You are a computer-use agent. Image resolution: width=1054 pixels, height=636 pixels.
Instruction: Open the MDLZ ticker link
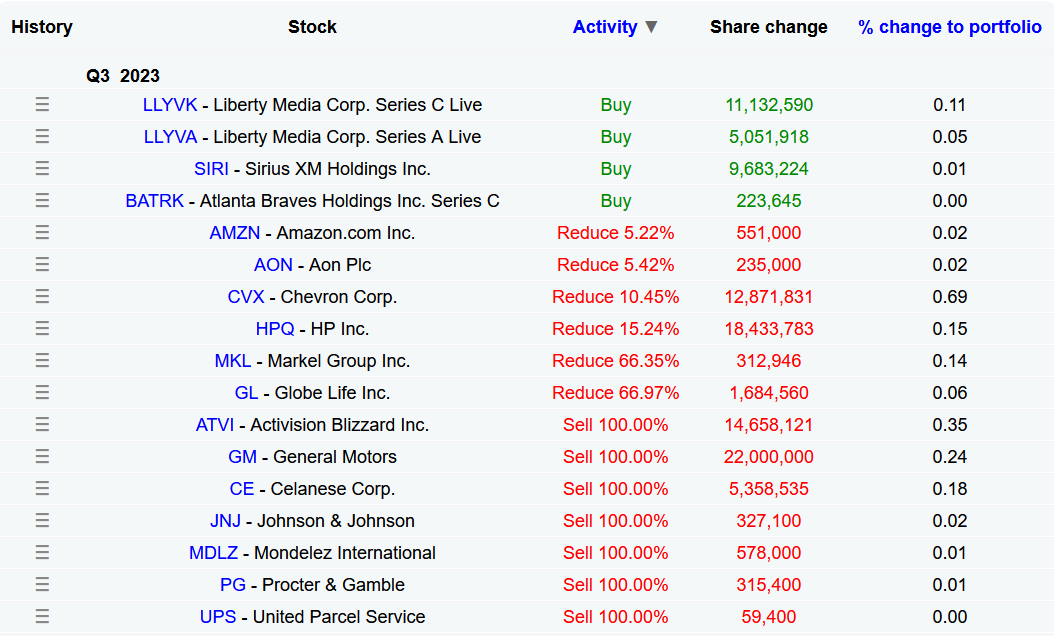tap(214, 553)
